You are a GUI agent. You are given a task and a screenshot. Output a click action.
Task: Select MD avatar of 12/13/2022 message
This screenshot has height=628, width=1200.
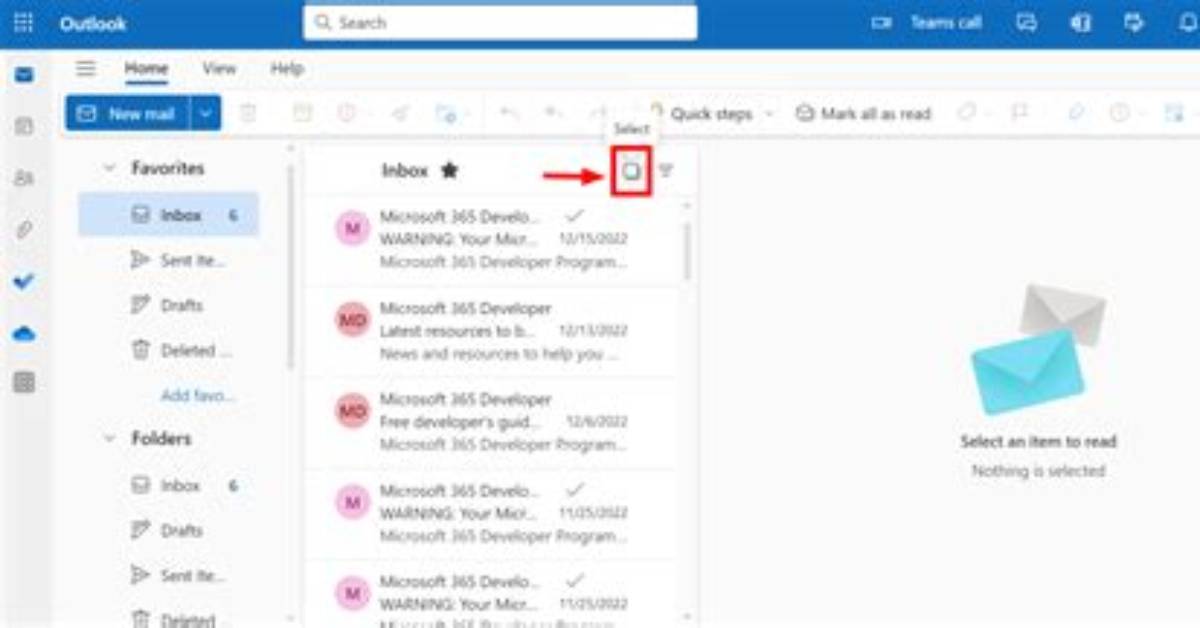pos(352,319)
